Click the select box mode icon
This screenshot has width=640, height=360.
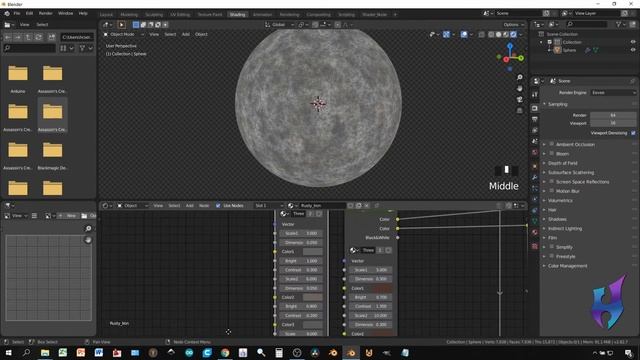pos(136,25)
